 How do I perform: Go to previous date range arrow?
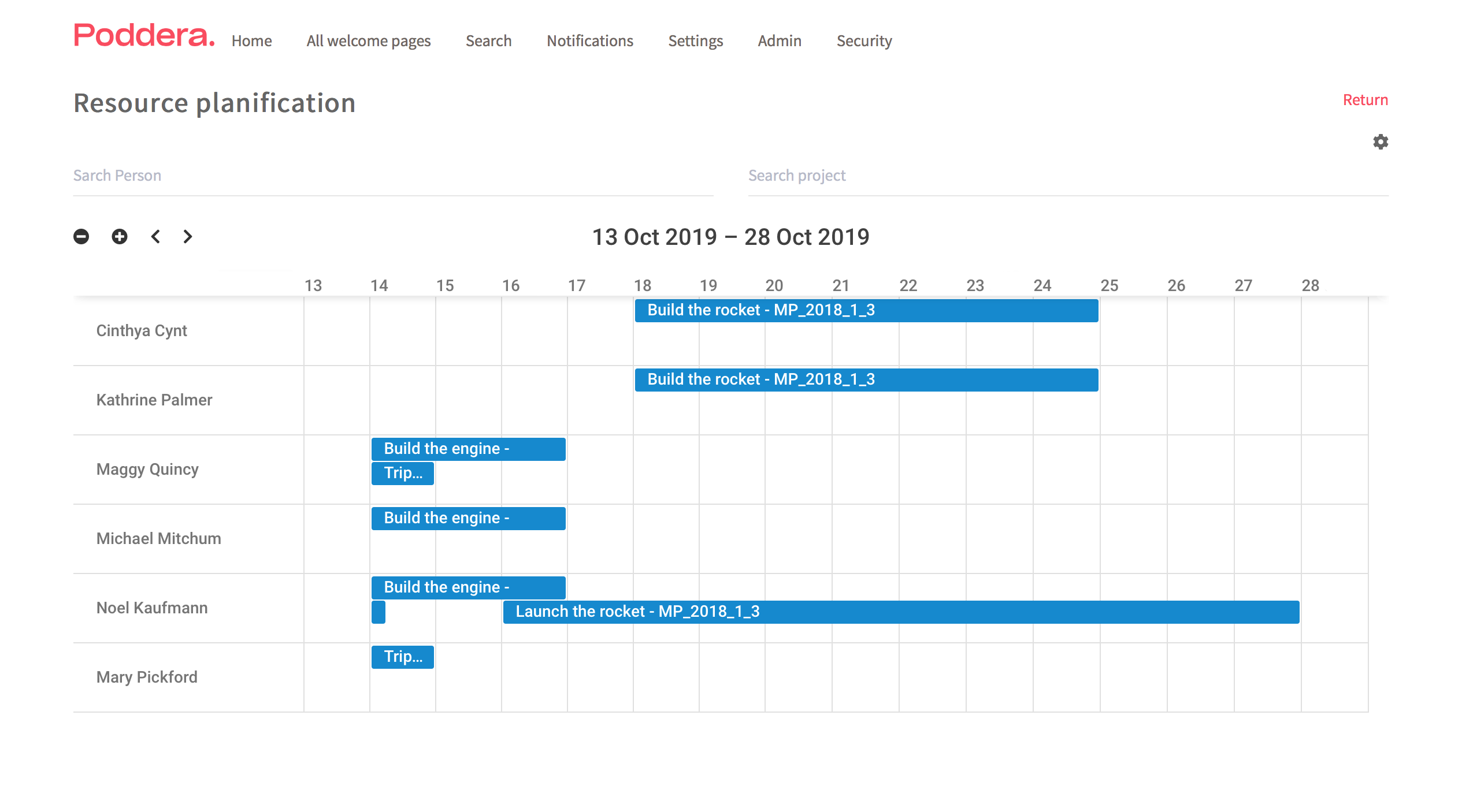point(155,237)
